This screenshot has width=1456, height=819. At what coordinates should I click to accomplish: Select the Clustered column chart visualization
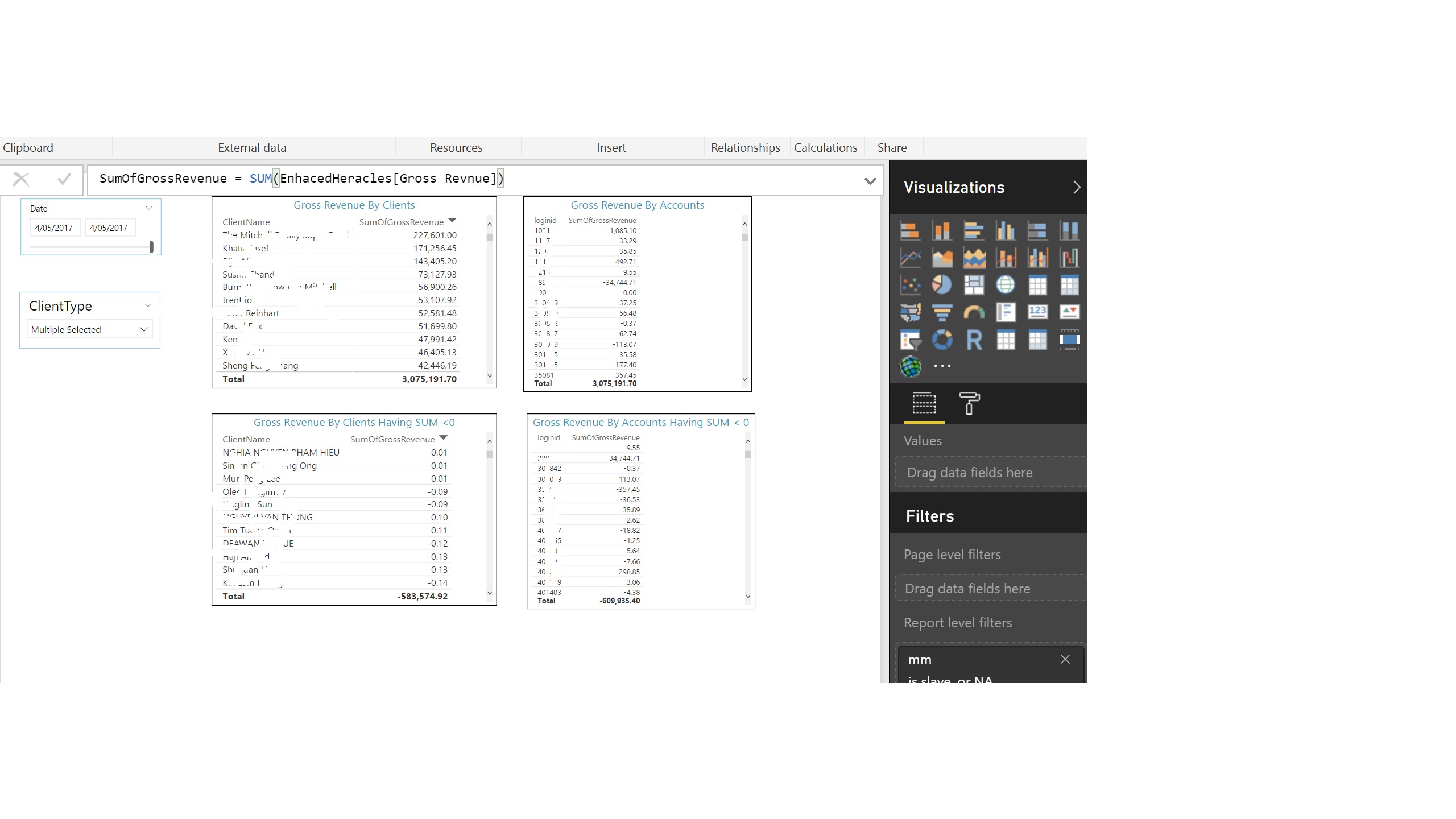1006,231
